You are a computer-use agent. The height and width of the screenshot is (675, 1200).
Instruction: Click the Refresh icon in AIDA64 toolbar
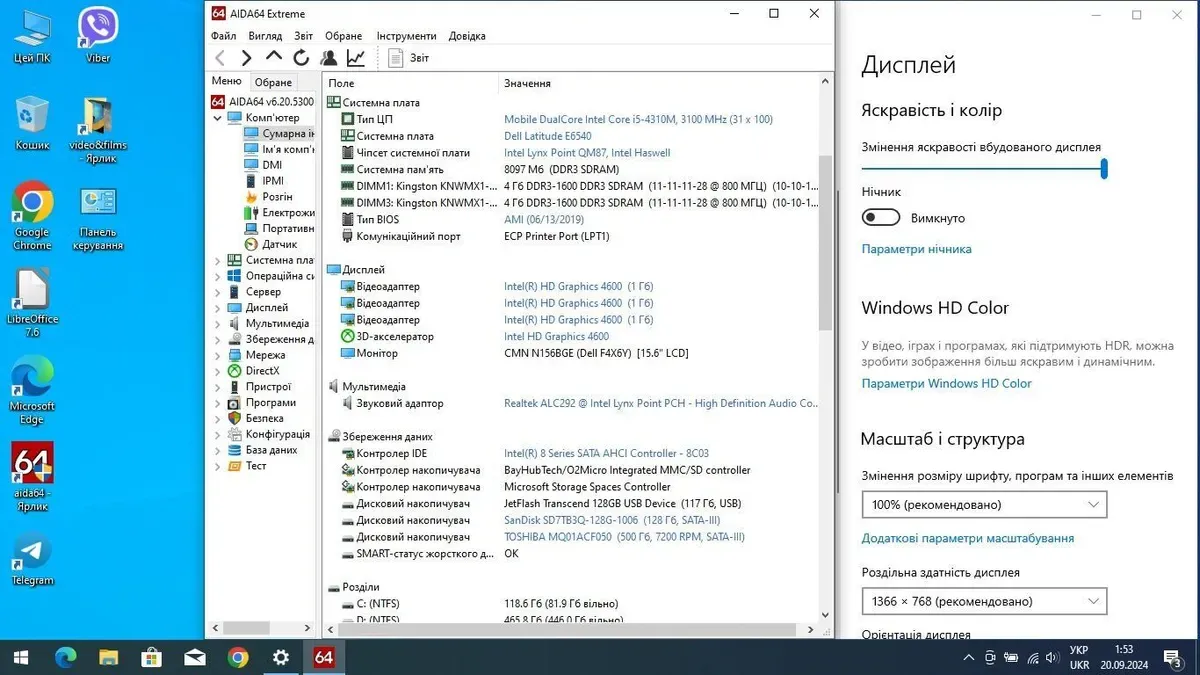click(301, 58)
